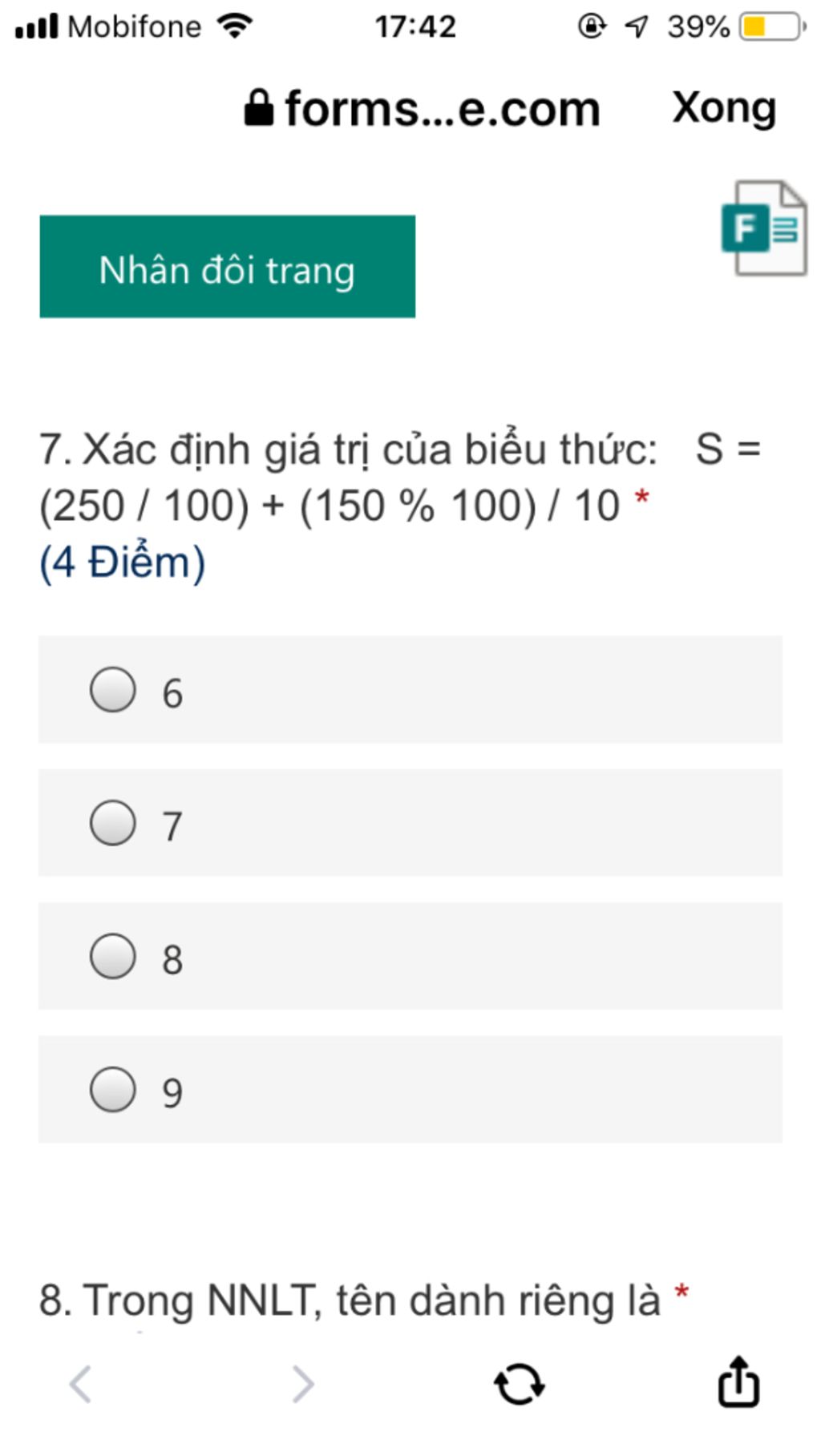Viewport: 821px width, 1456px height.
Task: Tap the Wi-Fi status icon
Action: pyautogui.click(x=235, y=26)
